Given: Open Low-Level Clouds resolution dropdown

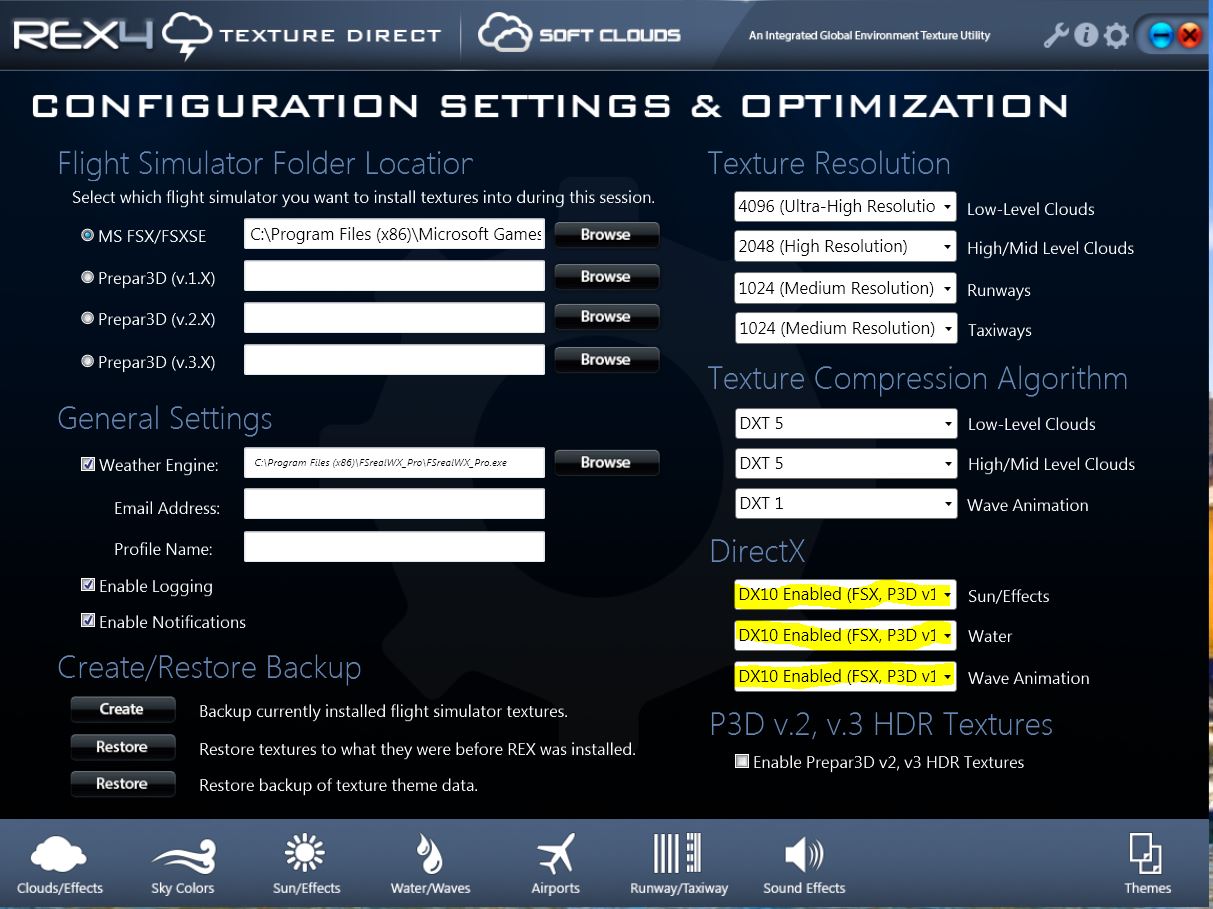Looking at the screenshot, I should tap(846, 207).
